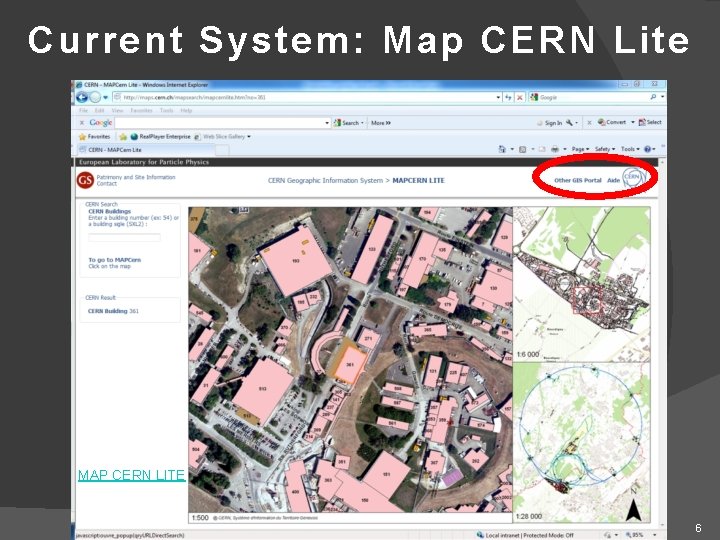The height and width of the screenshot is (540, 720).
Task: Open the File menu
Action: tap(84, 111)
